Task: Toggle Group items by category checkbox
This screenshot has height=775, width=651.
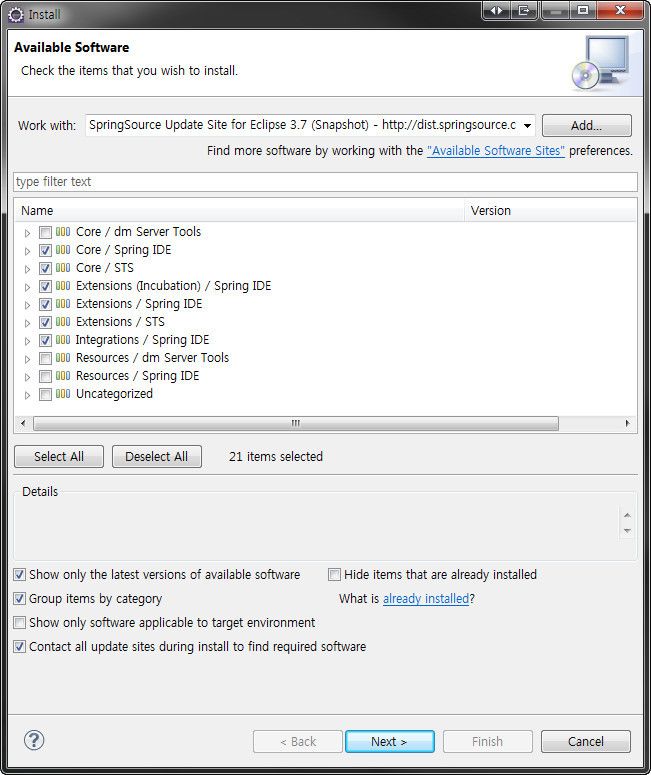Action: click(19, 599)
